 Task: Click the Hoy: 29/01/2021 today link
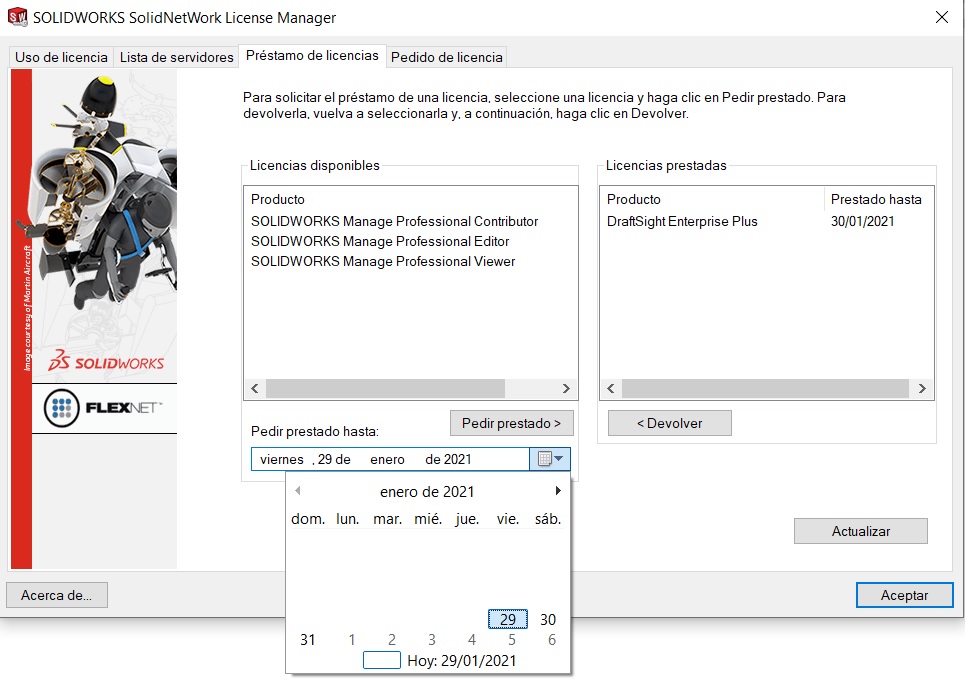click(462, 661)
